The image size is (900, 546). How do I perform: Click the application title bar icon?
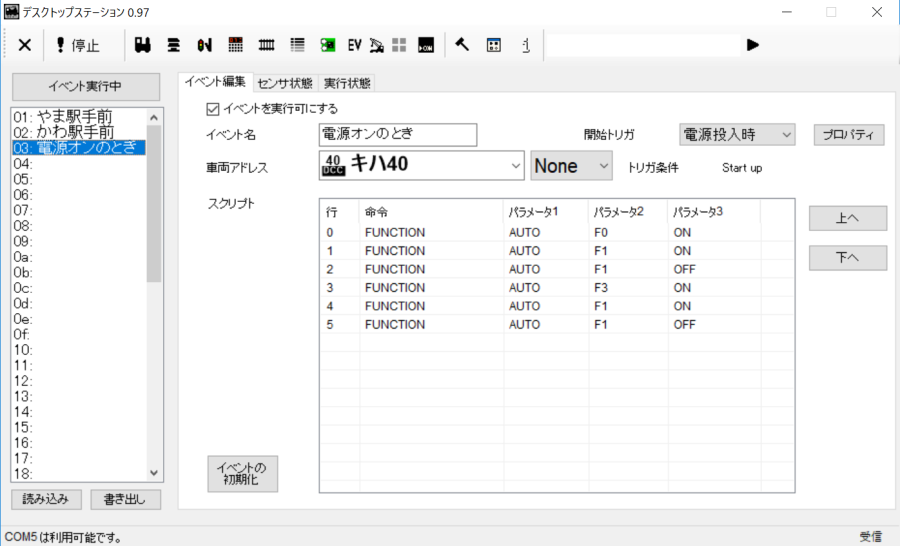[11, 11]
